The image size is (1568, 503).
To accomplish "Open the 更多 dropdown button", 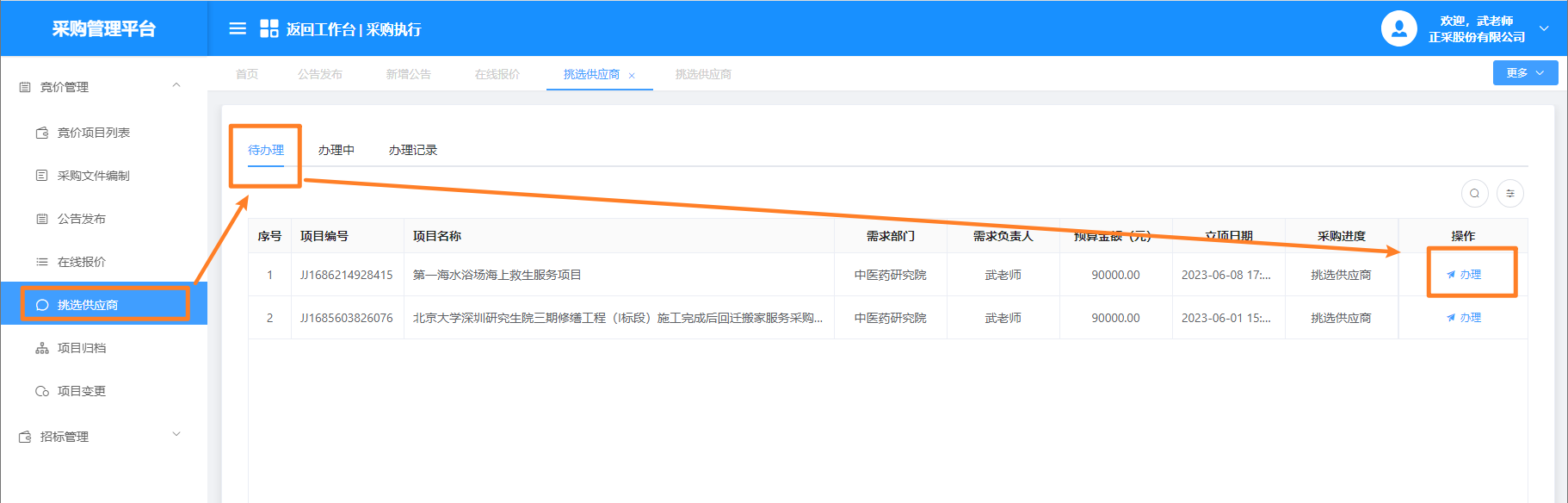I will [x=1525, y=73].
